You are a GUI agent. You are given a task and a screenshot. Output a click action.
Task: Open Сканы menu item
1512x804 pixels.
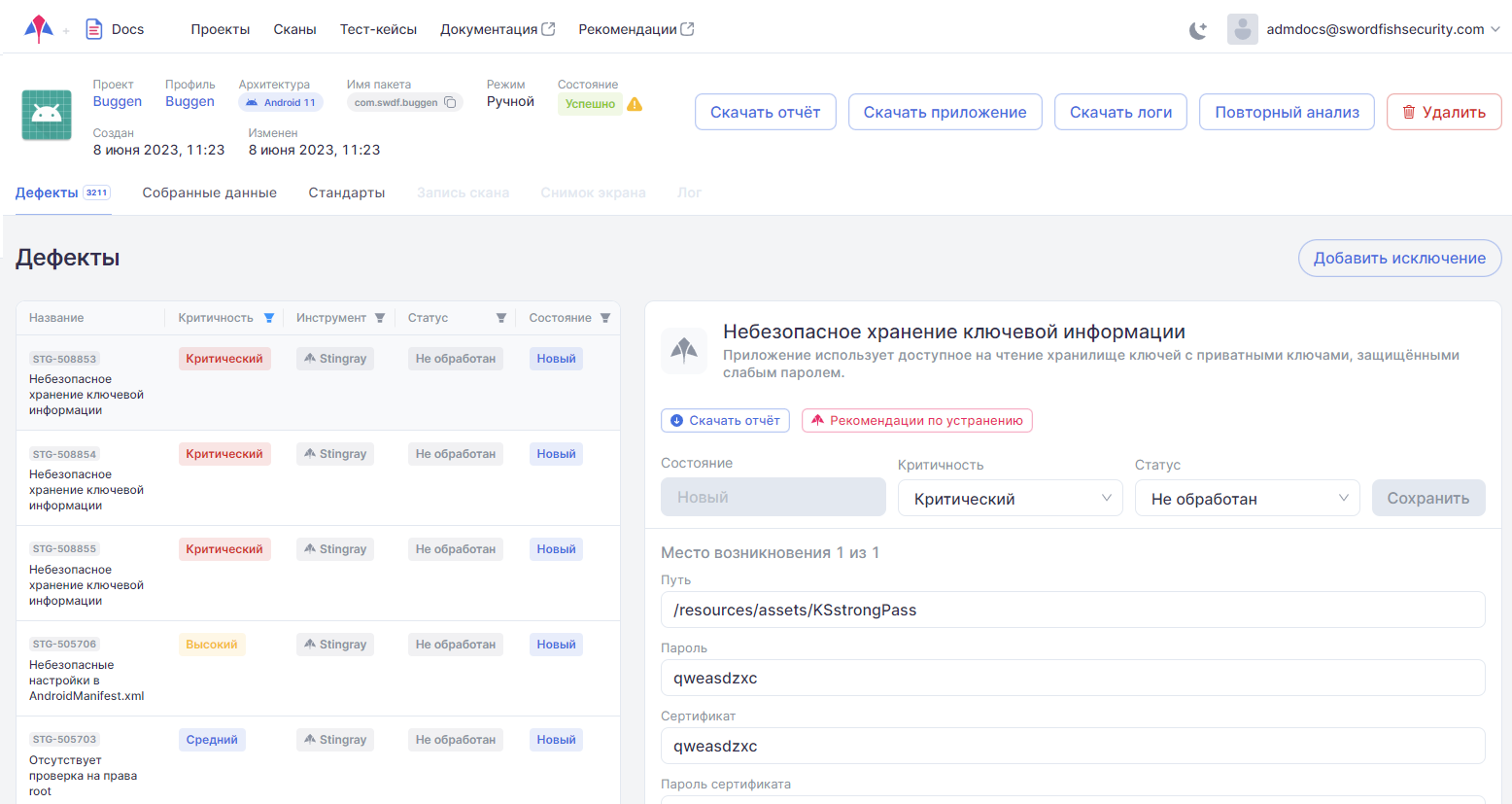point(294,29)
